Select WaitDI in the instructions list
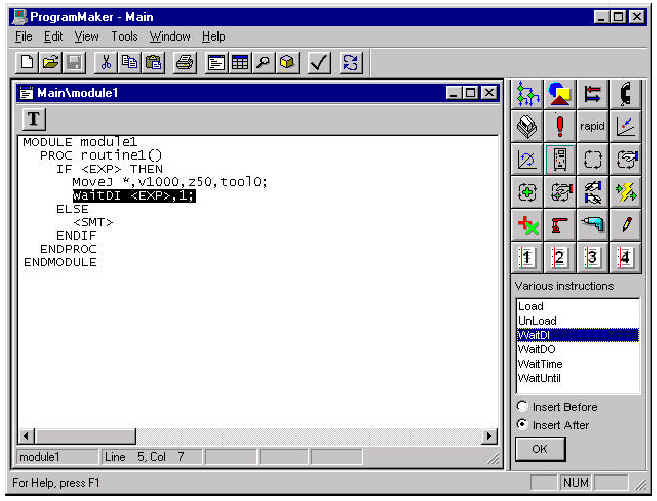 pos(578,335)
